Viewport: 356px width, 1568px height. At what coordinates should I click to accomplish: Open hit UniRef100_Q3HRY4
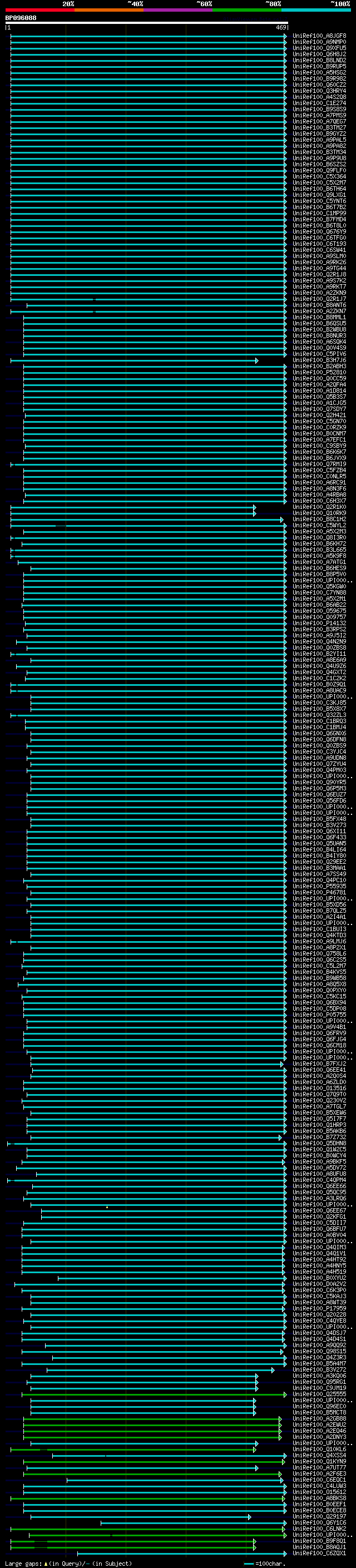tap(319, 91)
